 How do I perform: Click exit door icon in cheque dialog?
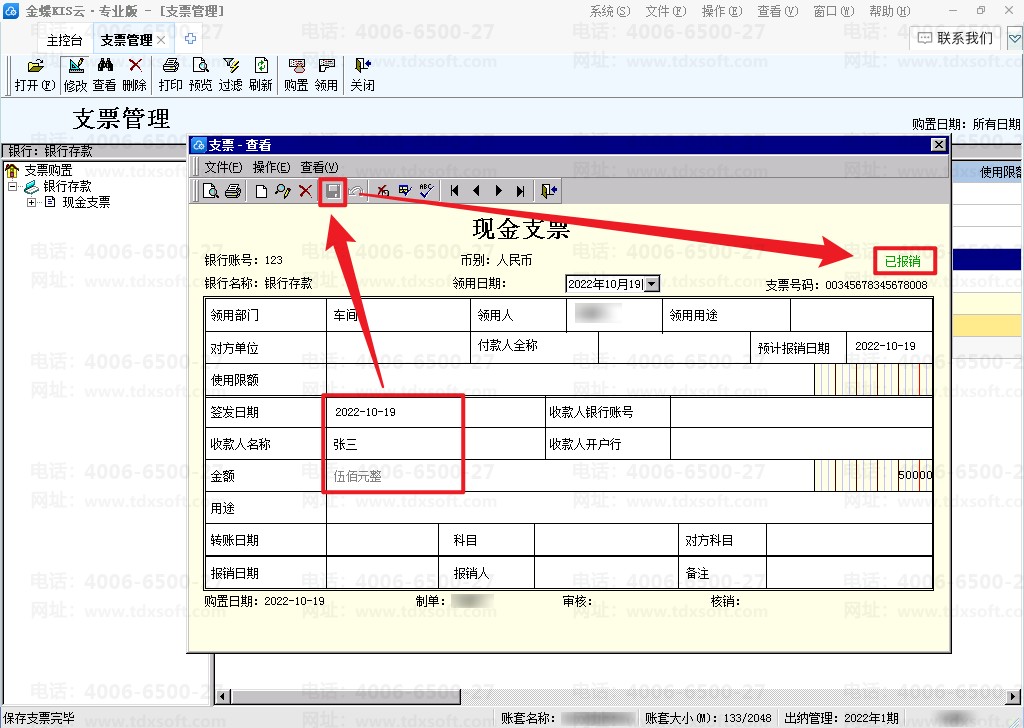pyautogui.click(x=549, y=191)
